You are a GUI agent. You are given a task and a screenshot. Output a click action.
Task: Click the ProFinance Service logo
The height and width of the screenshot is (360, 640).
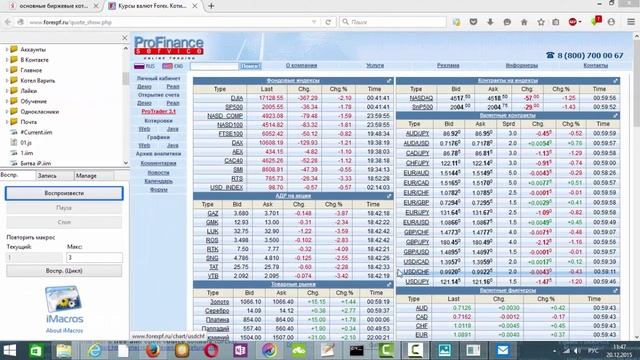pyautogui.click(x=169, y=47)
